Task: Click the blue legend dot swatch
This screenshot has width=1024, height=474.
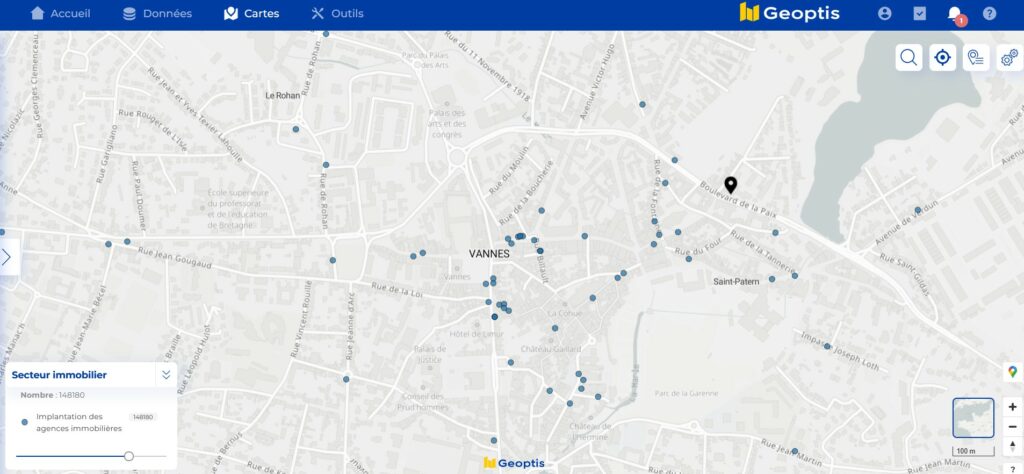Action: pos(25,422)
